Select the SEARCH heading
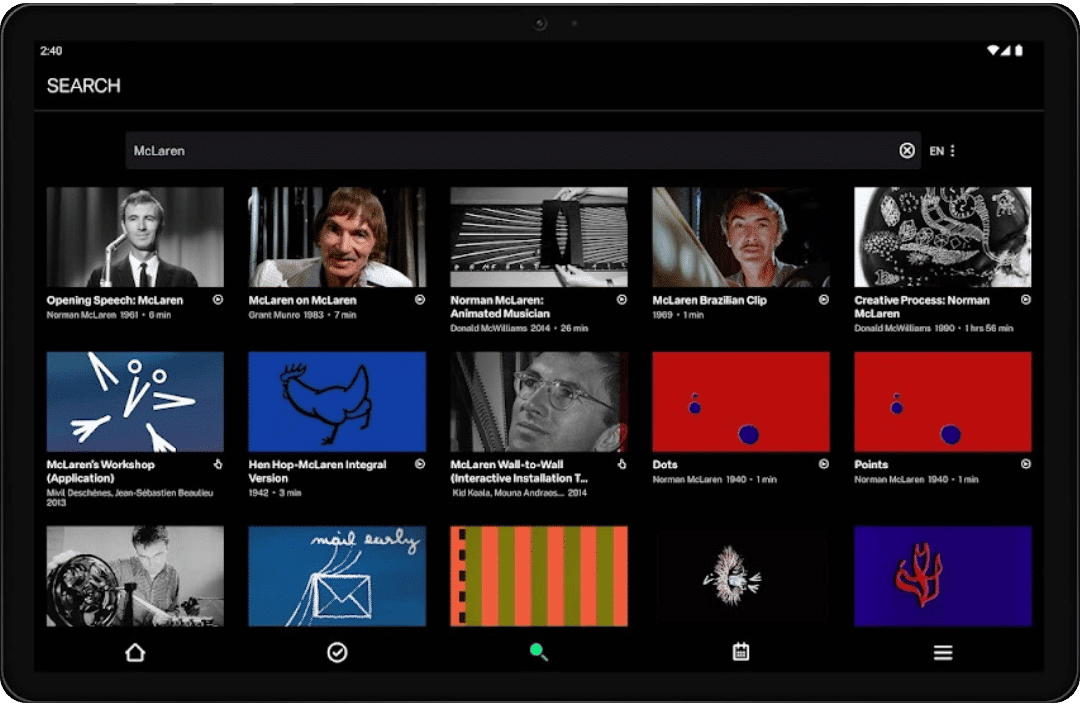This screenshot has height=707, width=1080. point(83,86)
